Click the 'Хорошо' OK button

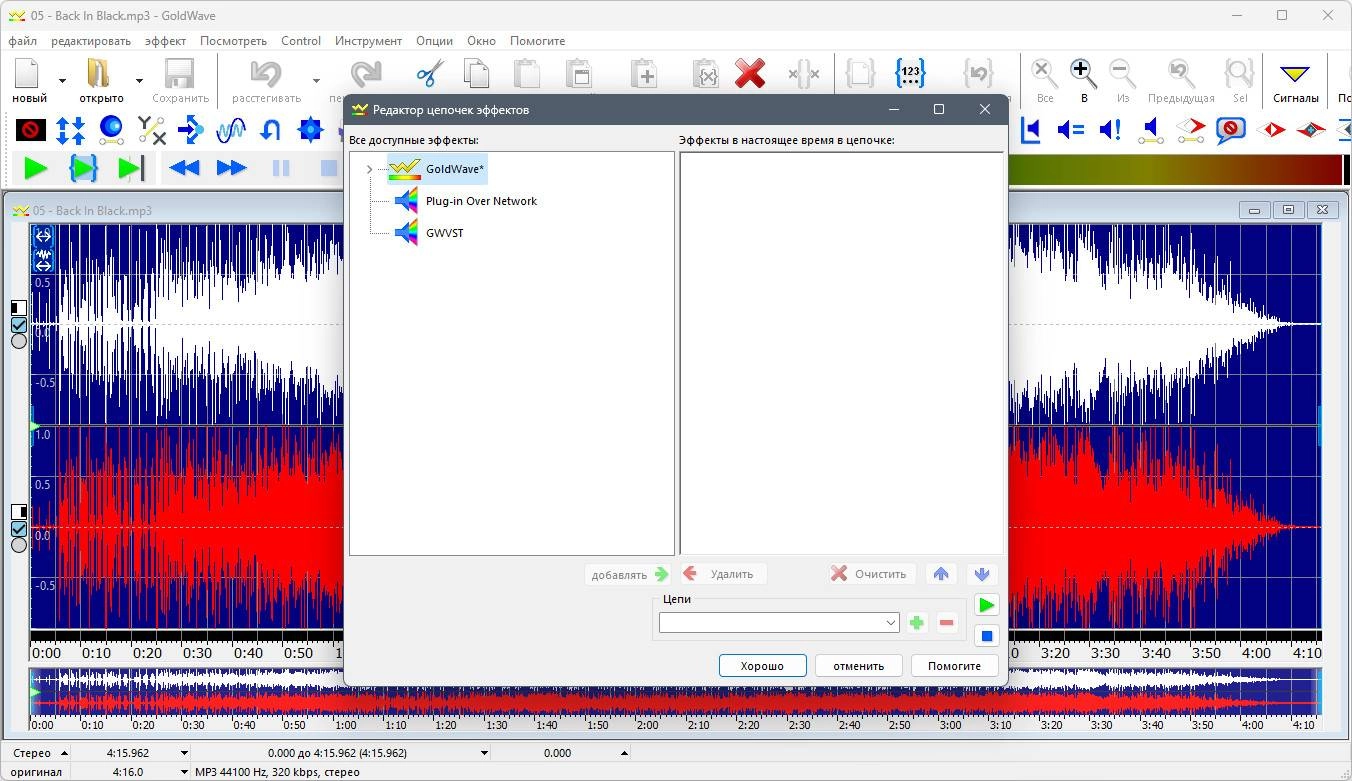762,666
